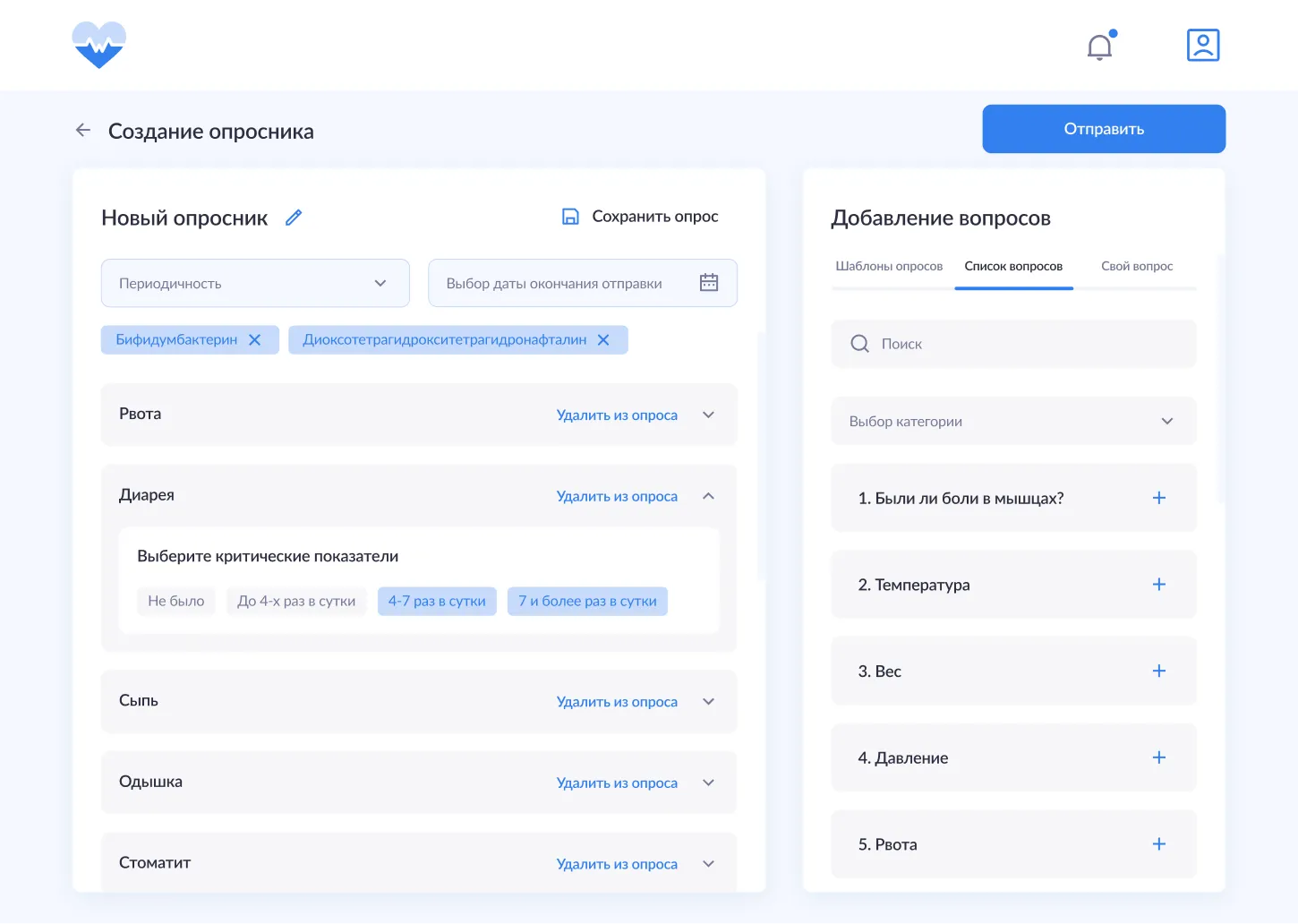Switch to Свой вопрос tab
The image size is (1298, 924).
click(x=1137, y=266)
